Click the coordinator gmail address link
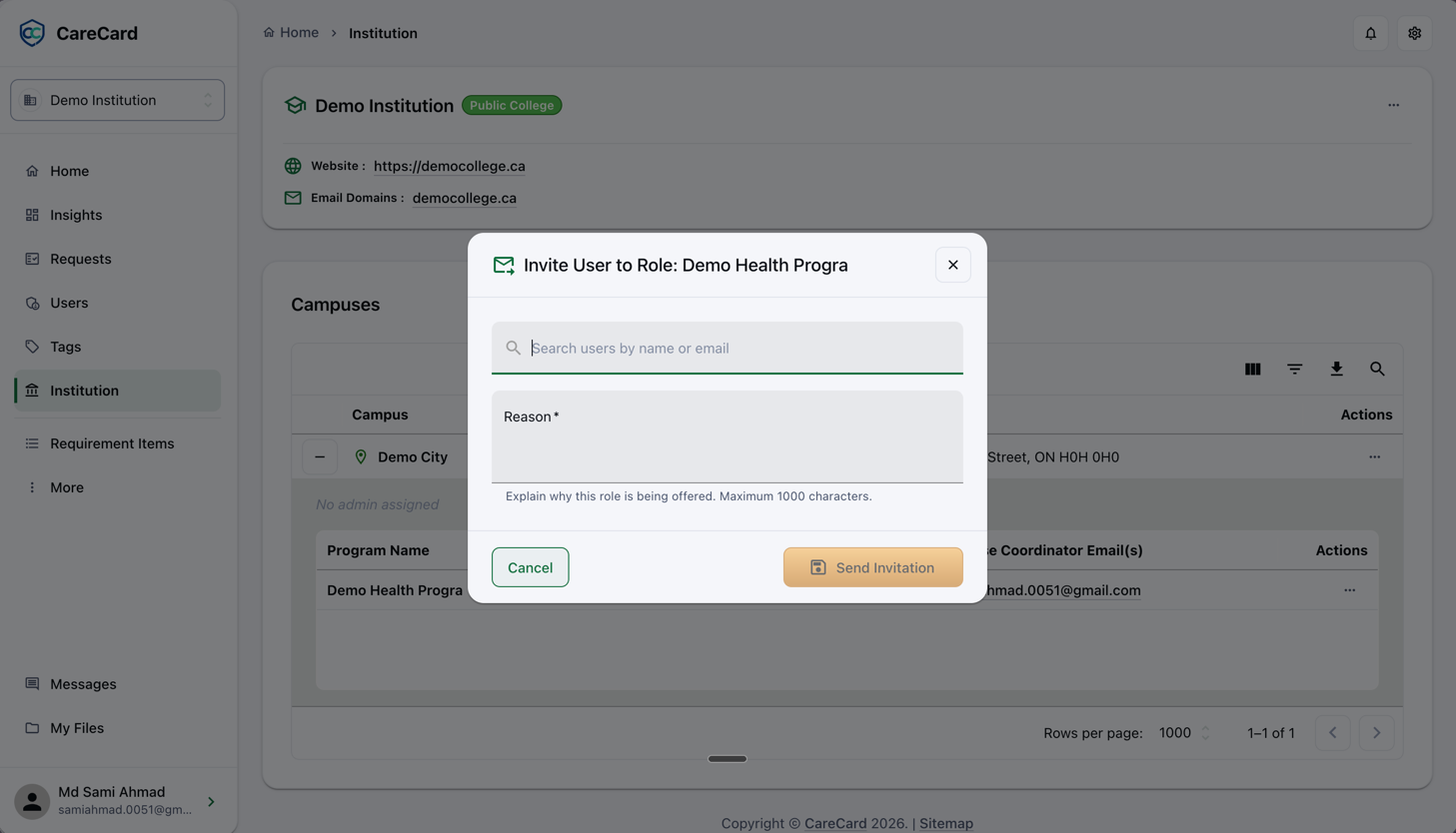Viewport: 1456px width, 833px height. tap(1063, 590)
